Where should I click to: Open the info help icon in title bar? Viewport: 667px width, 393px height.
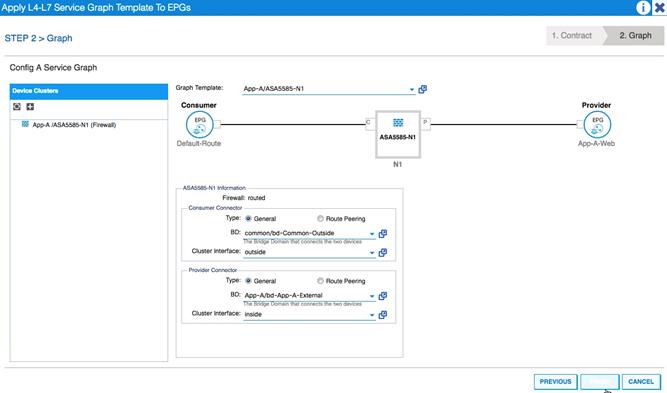643,7
